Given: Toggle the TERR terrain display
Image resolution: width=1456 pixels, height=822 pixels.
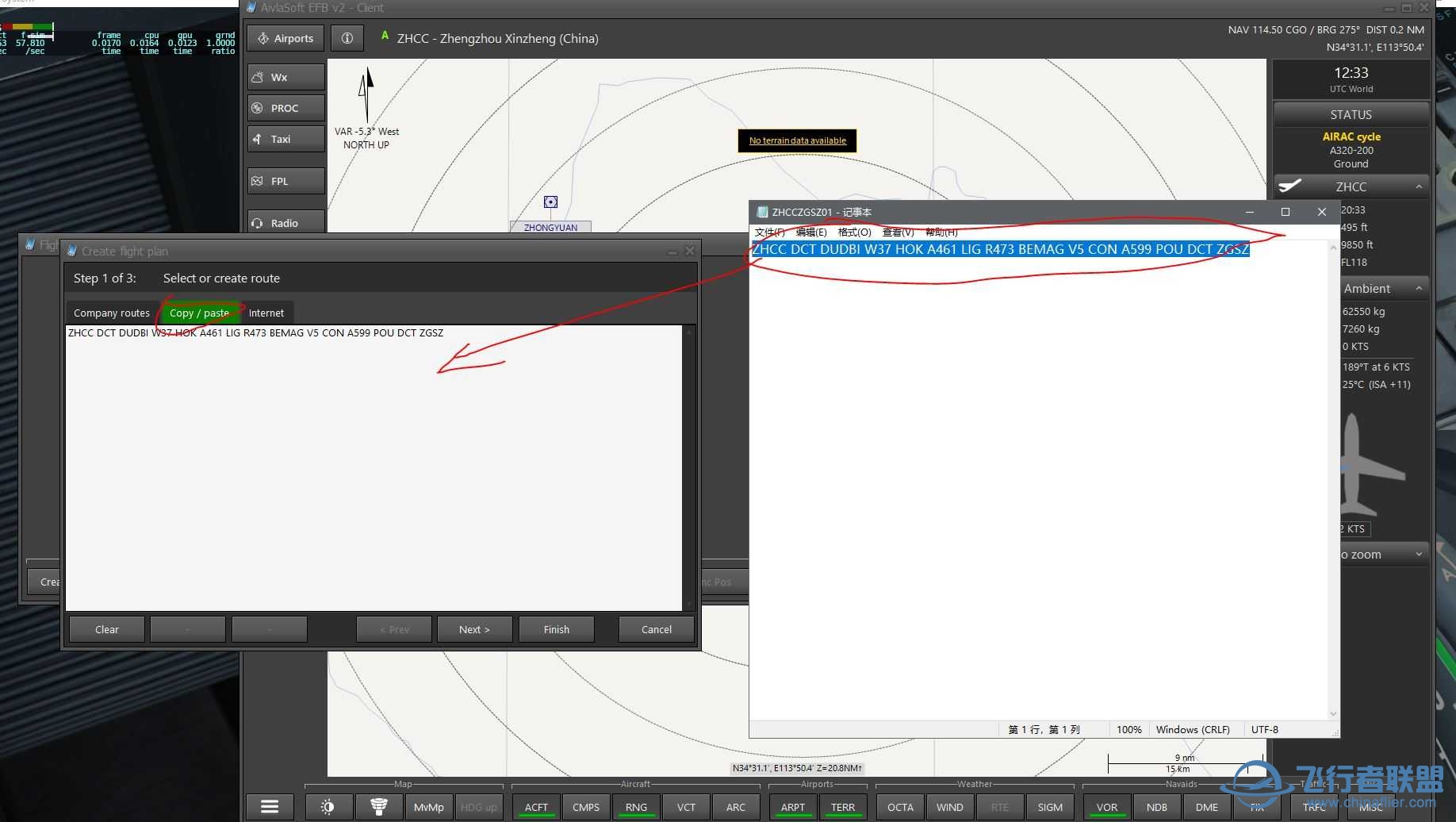Looking at the screenshot, I should click(842, 807).
